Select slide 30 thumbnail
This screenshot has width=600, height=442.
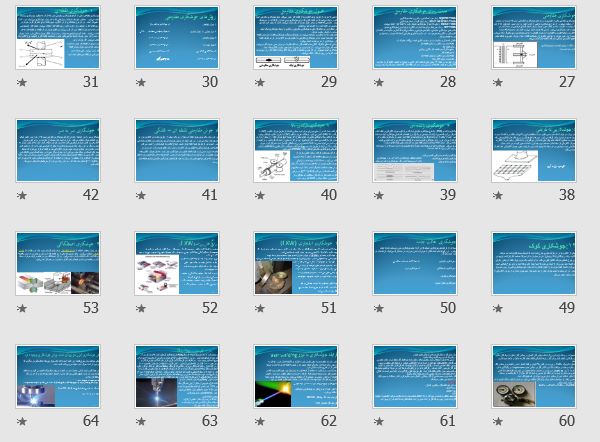pyautogui.click(x=177, y=37)
